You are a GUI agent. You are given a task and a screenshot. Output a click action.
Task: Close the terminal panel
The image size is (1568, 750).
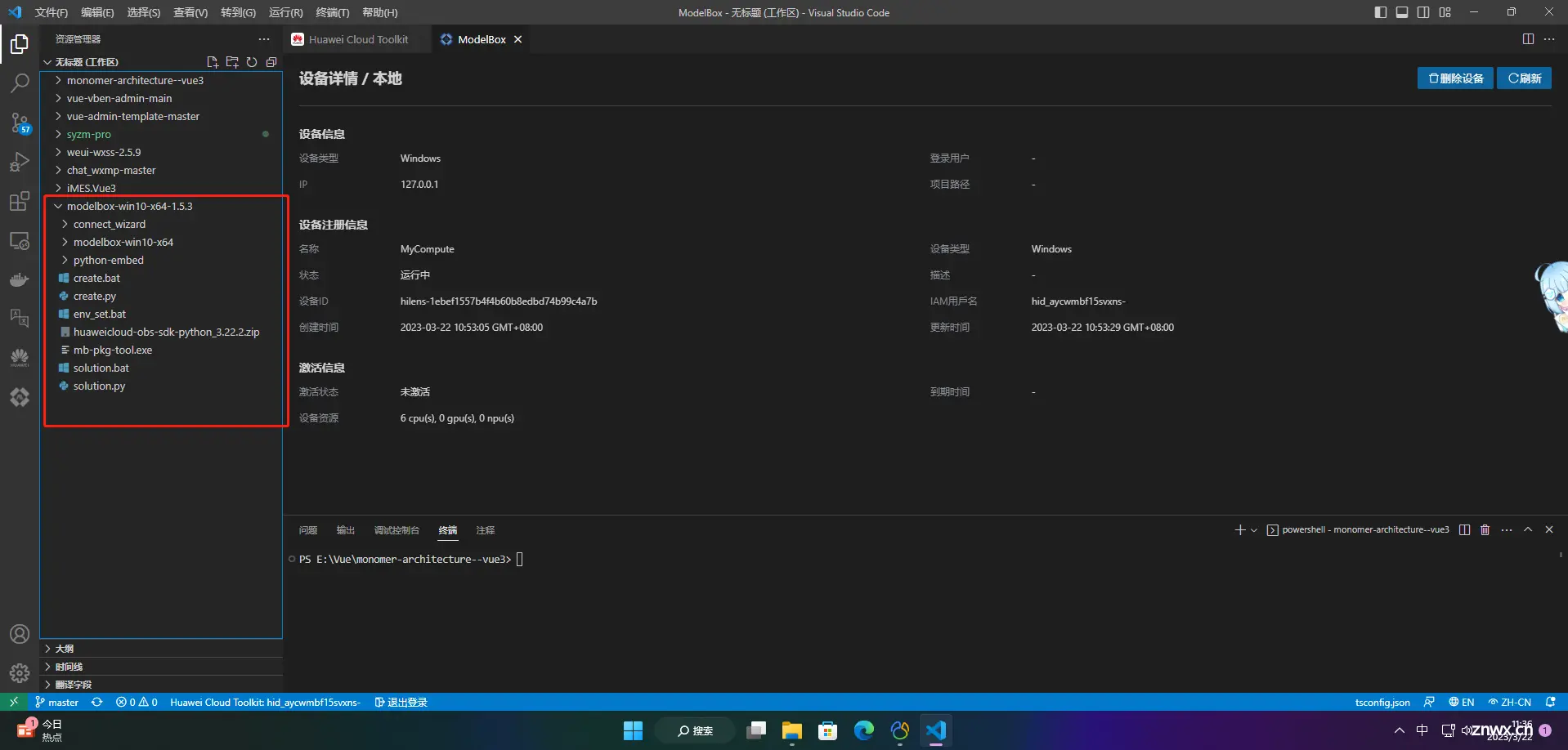(x=1549, y=530)
